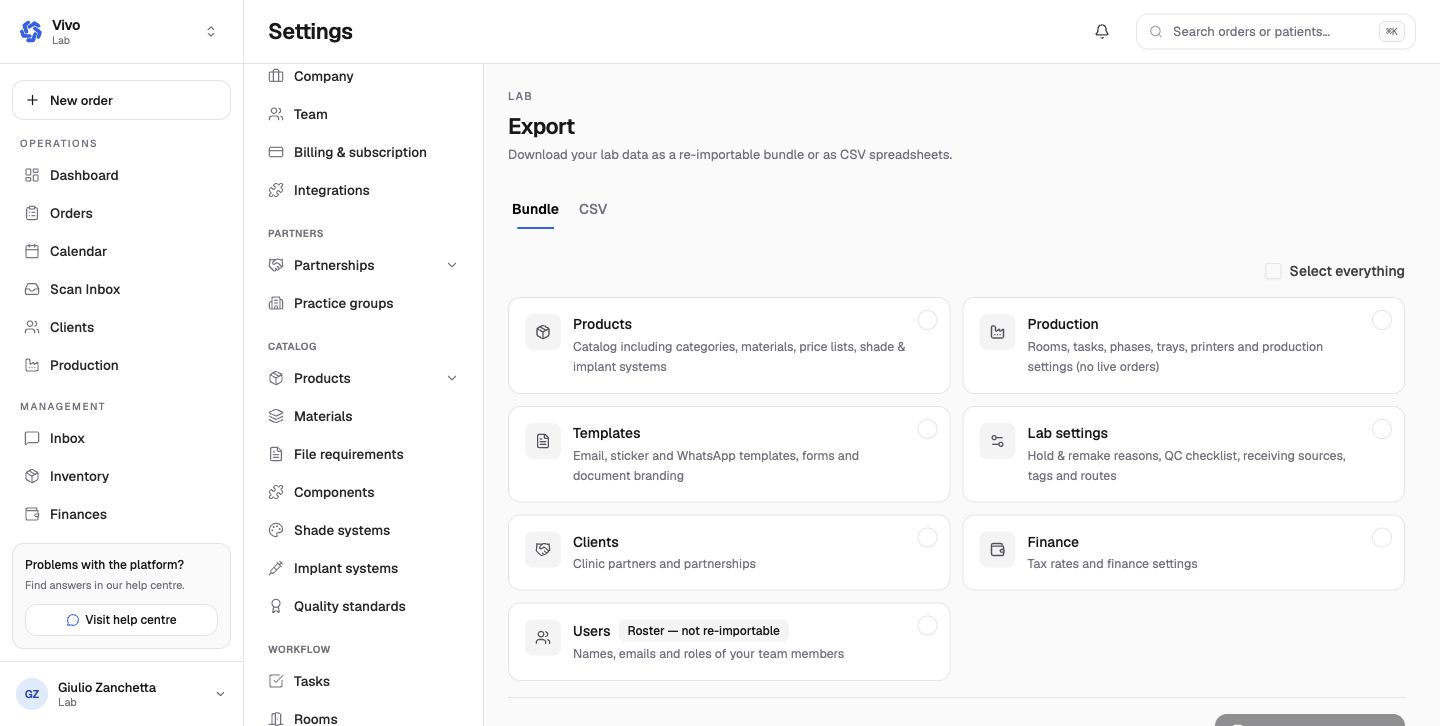Select the Production bundle radio circle
This screenshot has width=1440, height=726.
pos(1381,320)
